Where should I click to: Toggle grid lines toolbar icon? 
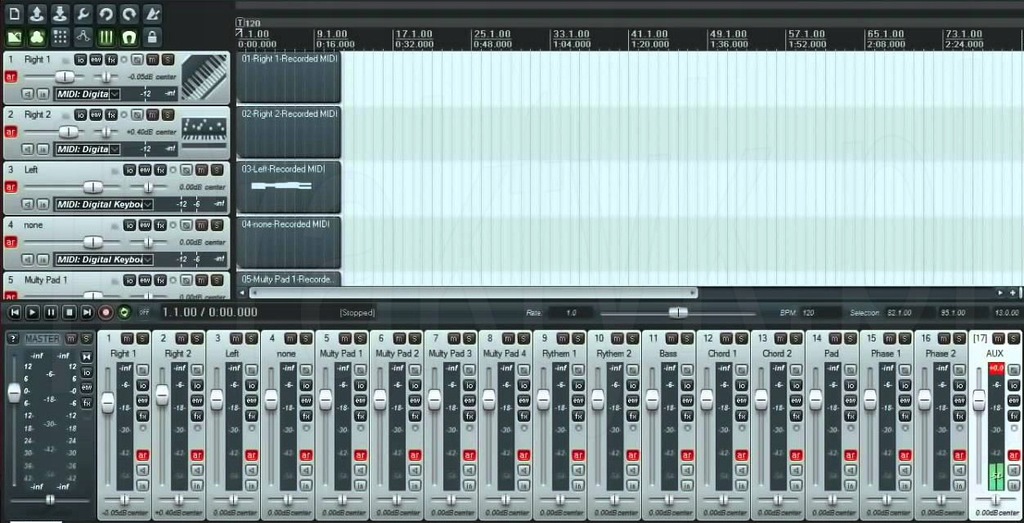59,37
